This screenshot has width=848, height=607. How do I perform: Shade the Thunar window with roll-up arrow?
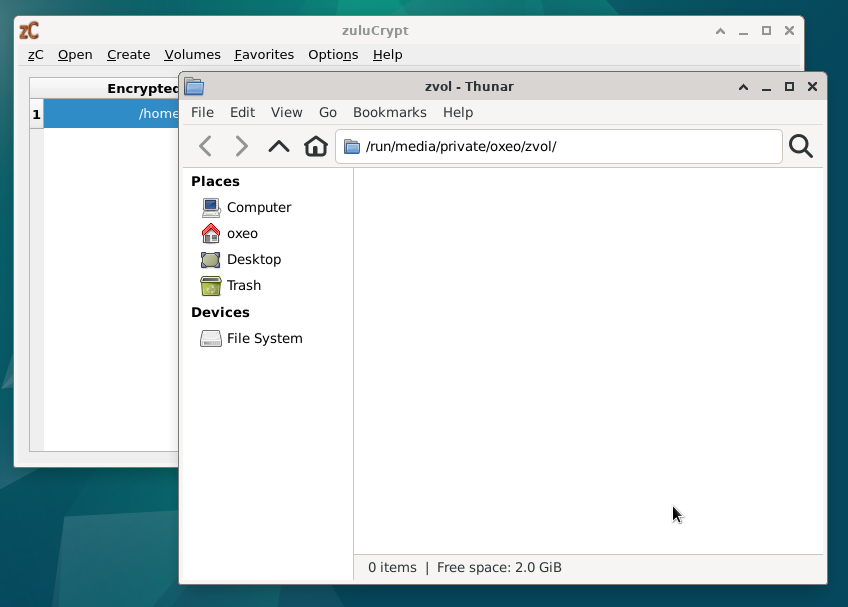(x=744, y=87)
